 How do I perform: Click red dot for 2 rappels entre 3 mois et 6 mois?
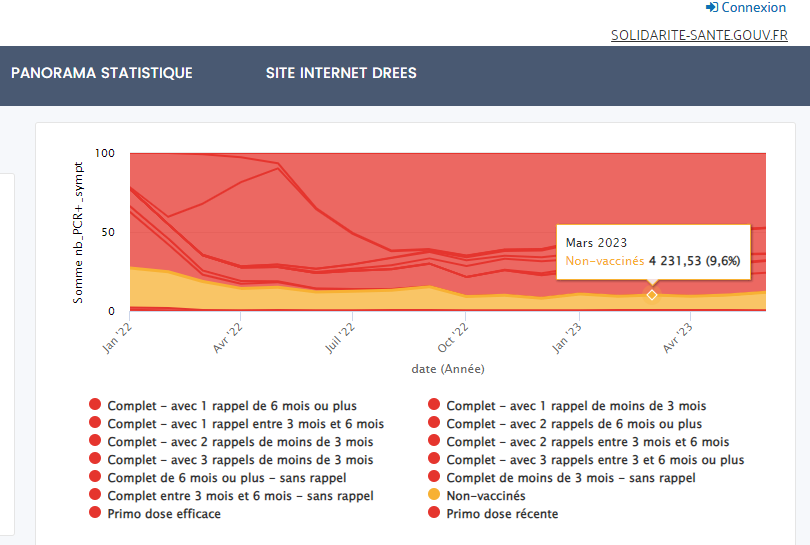click(x=434, y=441)
